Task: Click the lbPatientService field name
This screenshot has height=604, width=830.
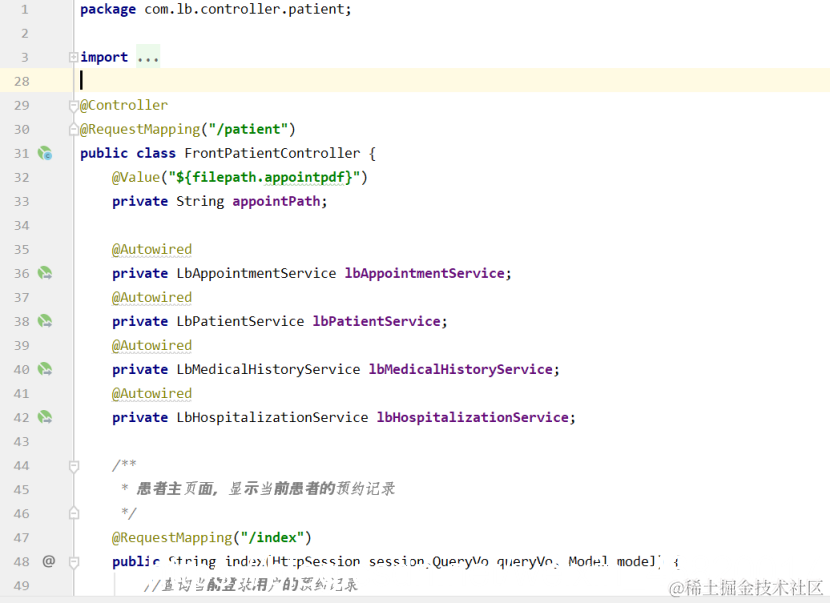Action: coord(376,321)
